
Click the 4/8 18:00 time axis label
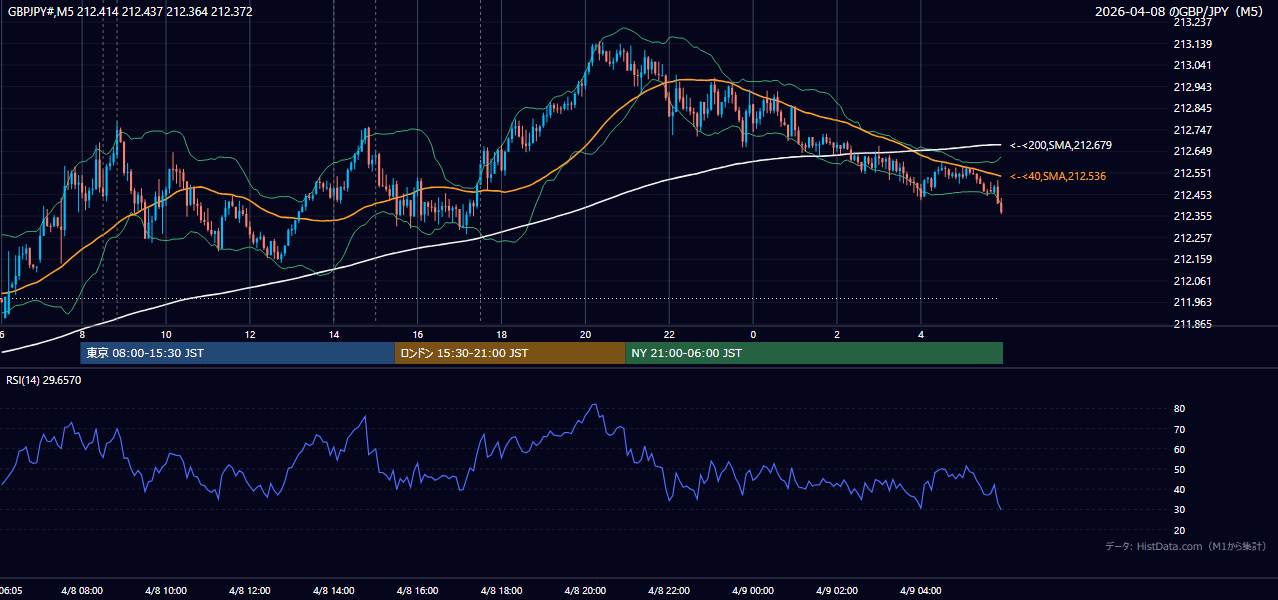(502, 591)
